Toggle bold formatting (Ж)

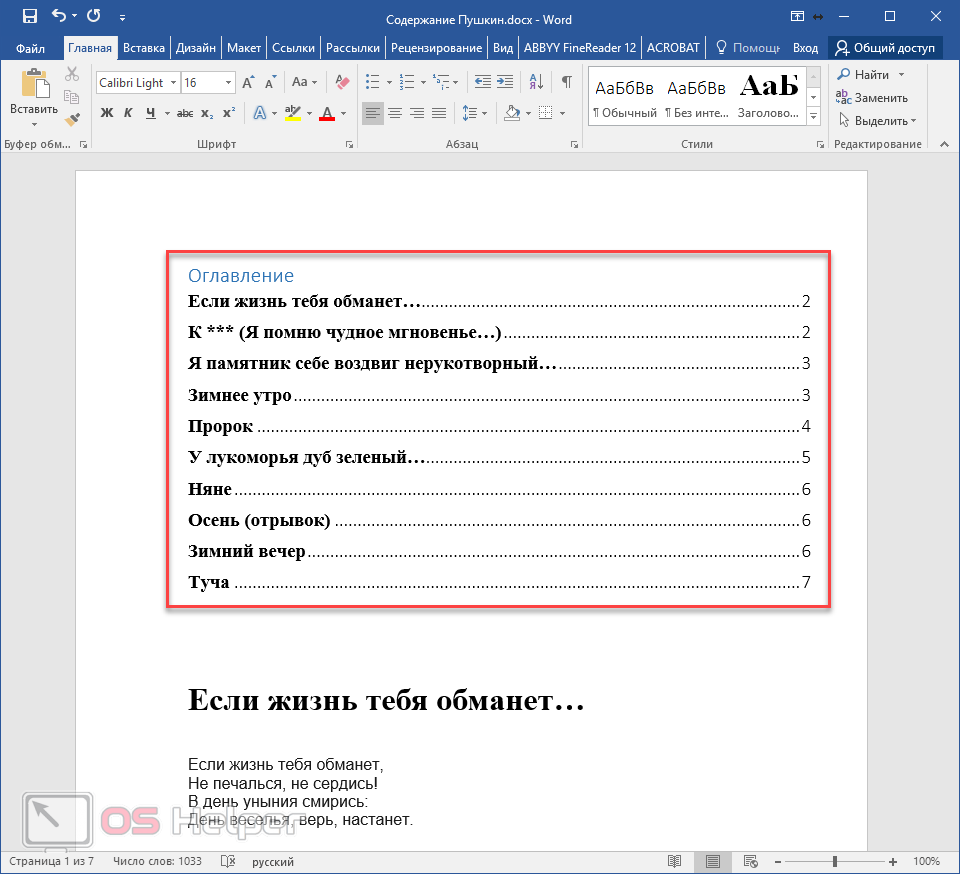coord(107,113)
